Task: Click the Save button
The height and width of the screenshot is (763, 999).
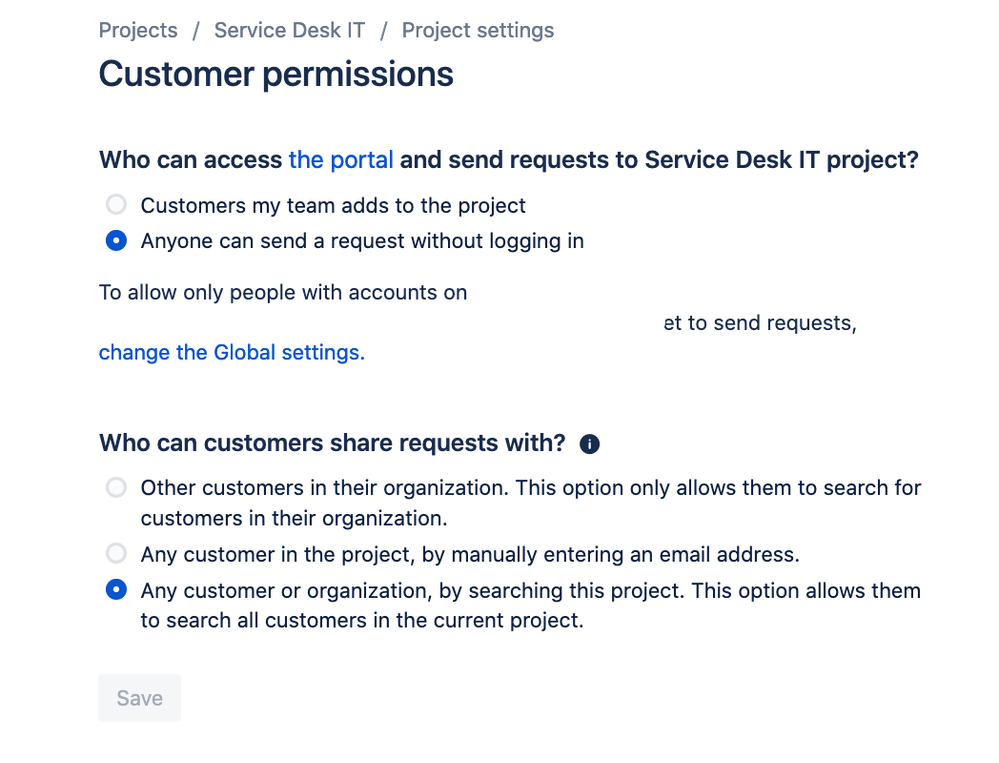Action: coord(140,698)
